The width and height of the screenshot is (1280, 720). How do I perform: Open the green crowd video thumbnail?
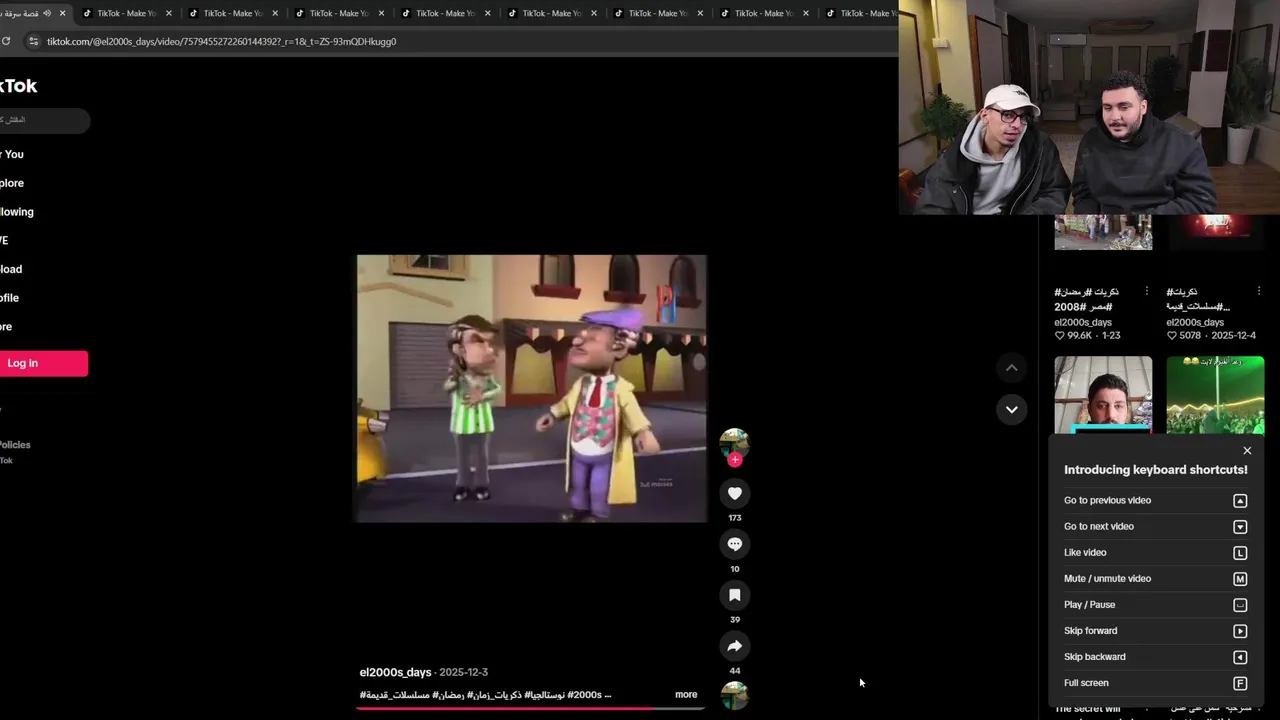tap(1215, 395)
